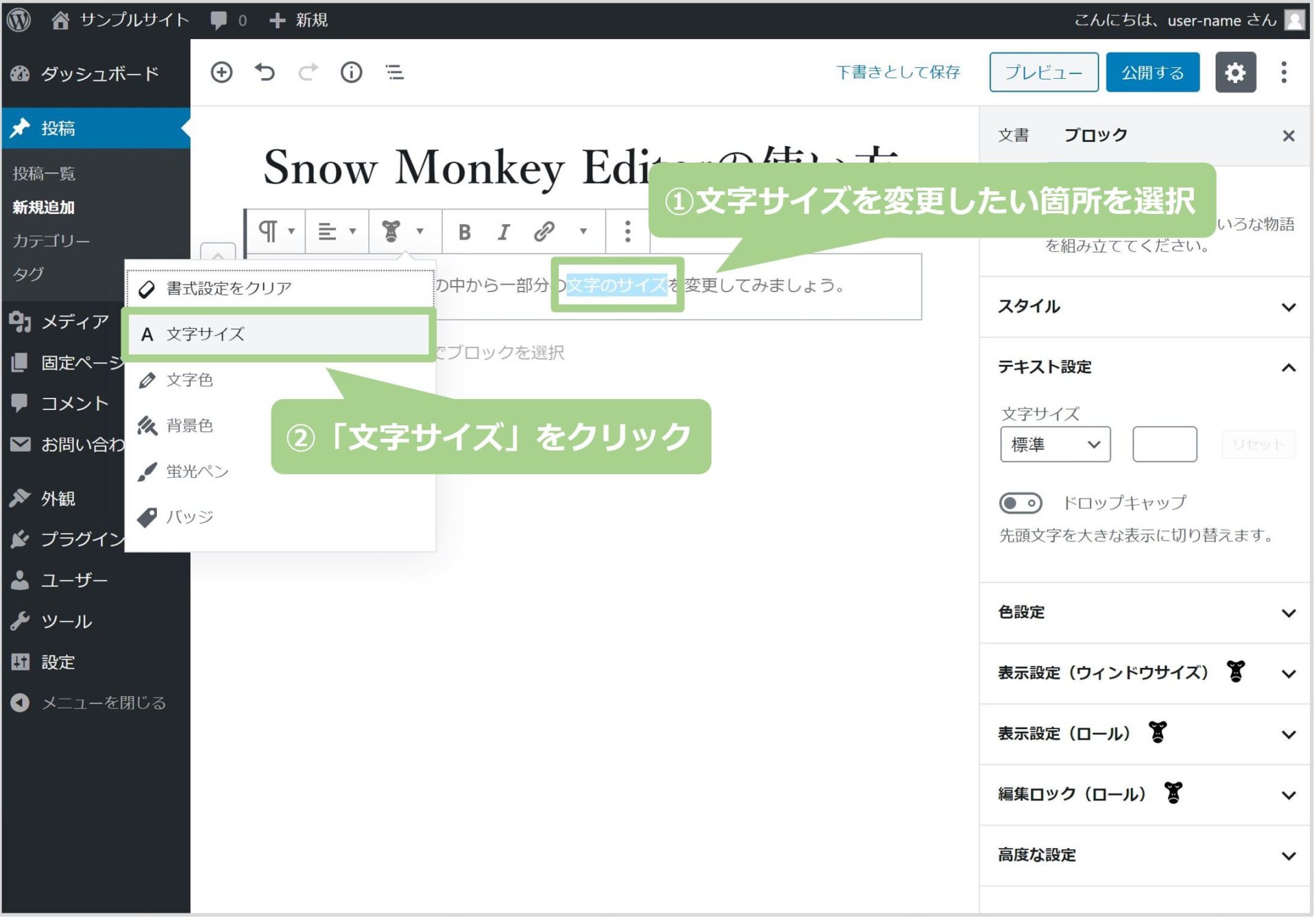1316x921 pixels.
Task: Open the editor settings gear
Action: tap(1235, 73)
